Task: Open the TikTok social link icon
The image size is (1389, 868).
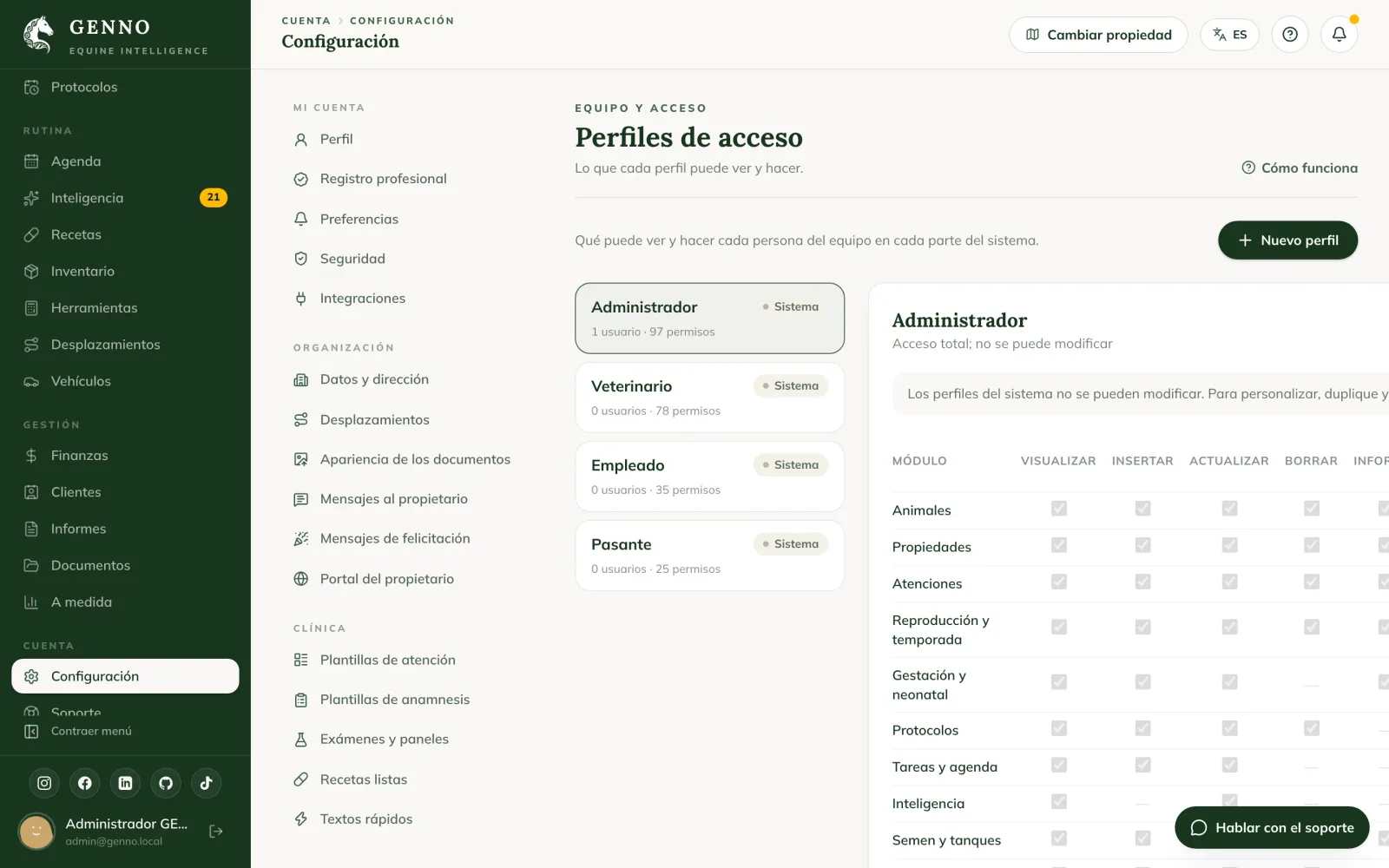Action: pos(207,783)
